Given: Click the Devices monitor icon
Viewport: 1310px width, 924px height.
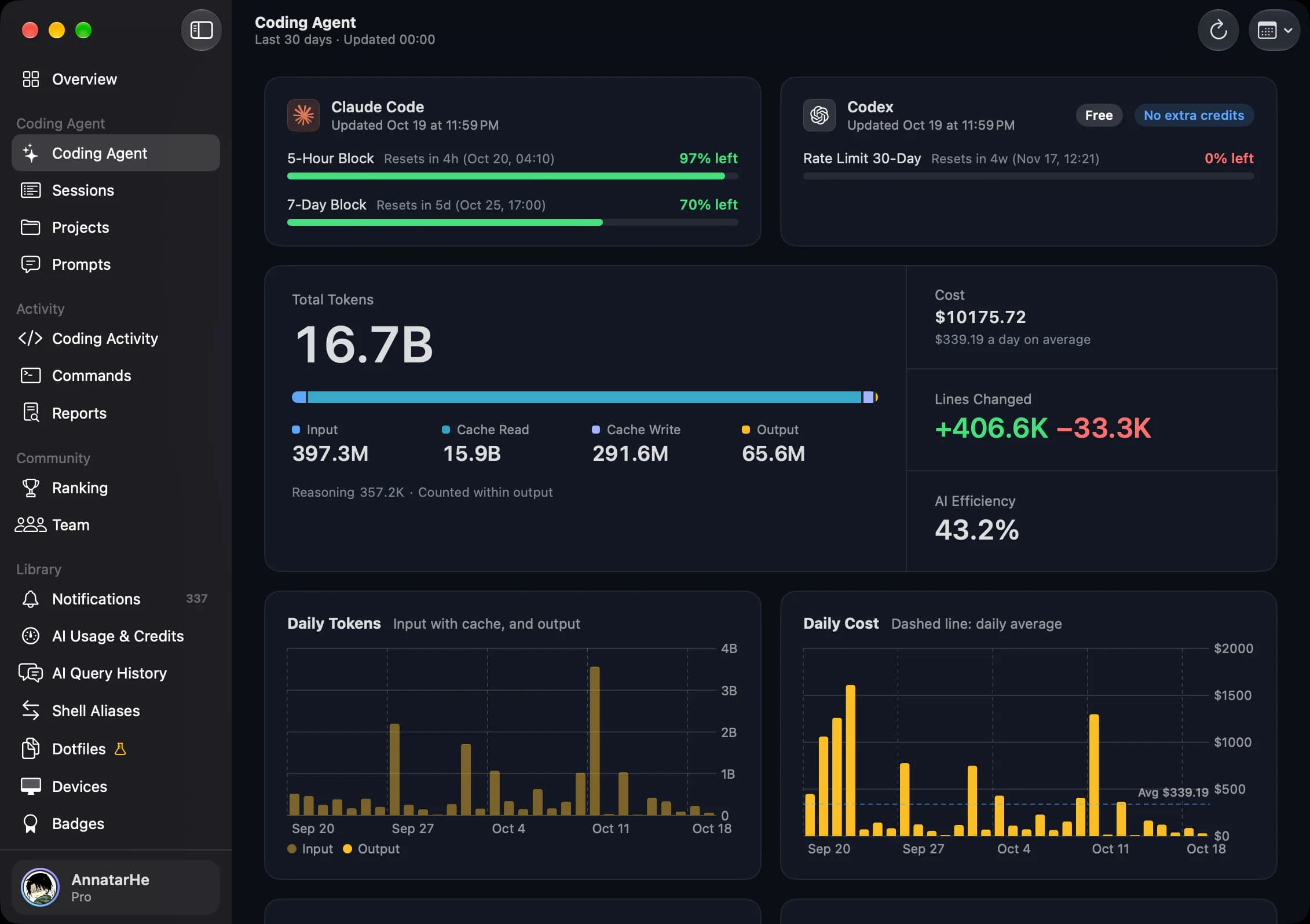Looking at the screenshot, I should click(31, 786).
